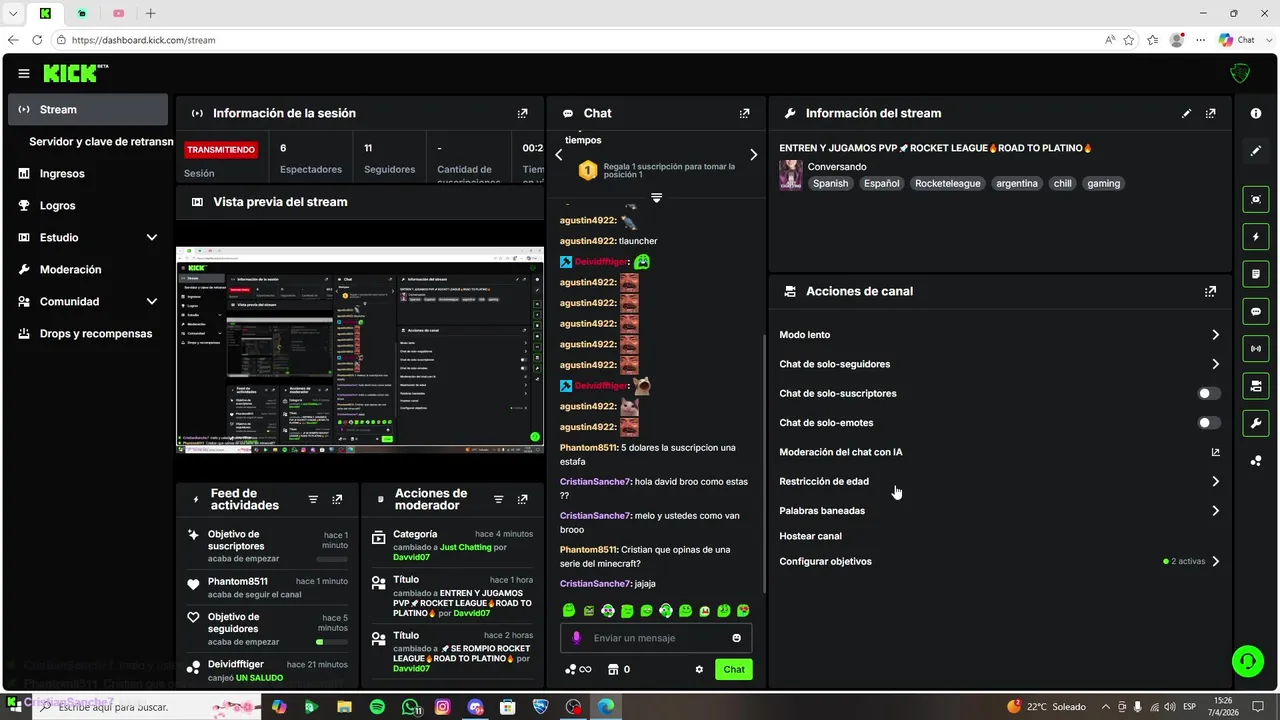Open Instagram from the taskbar
1280x720 pixels.
tap(443, 707)
